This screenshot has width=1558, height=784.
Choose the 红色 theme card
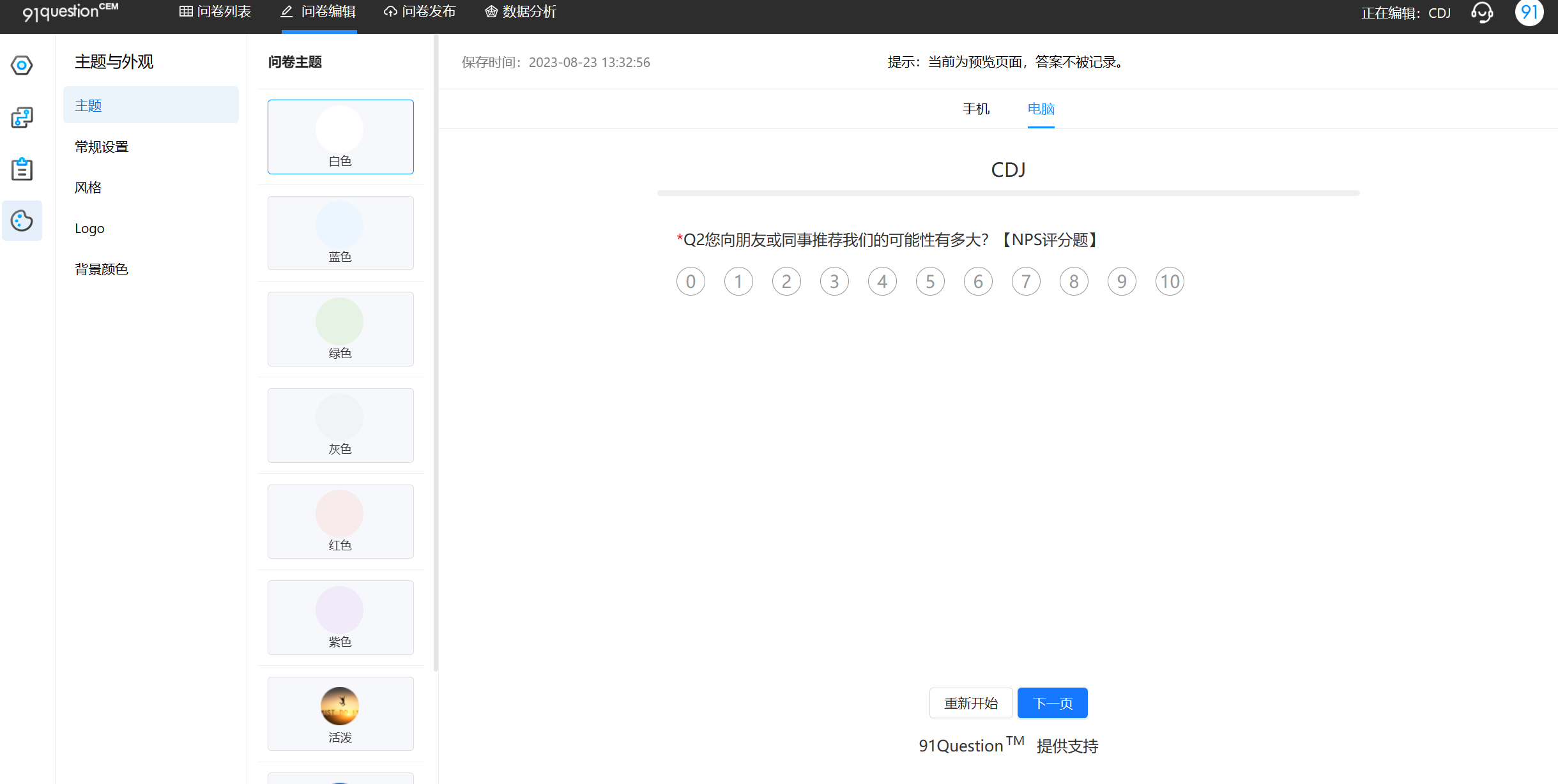(x=340, y=522)
